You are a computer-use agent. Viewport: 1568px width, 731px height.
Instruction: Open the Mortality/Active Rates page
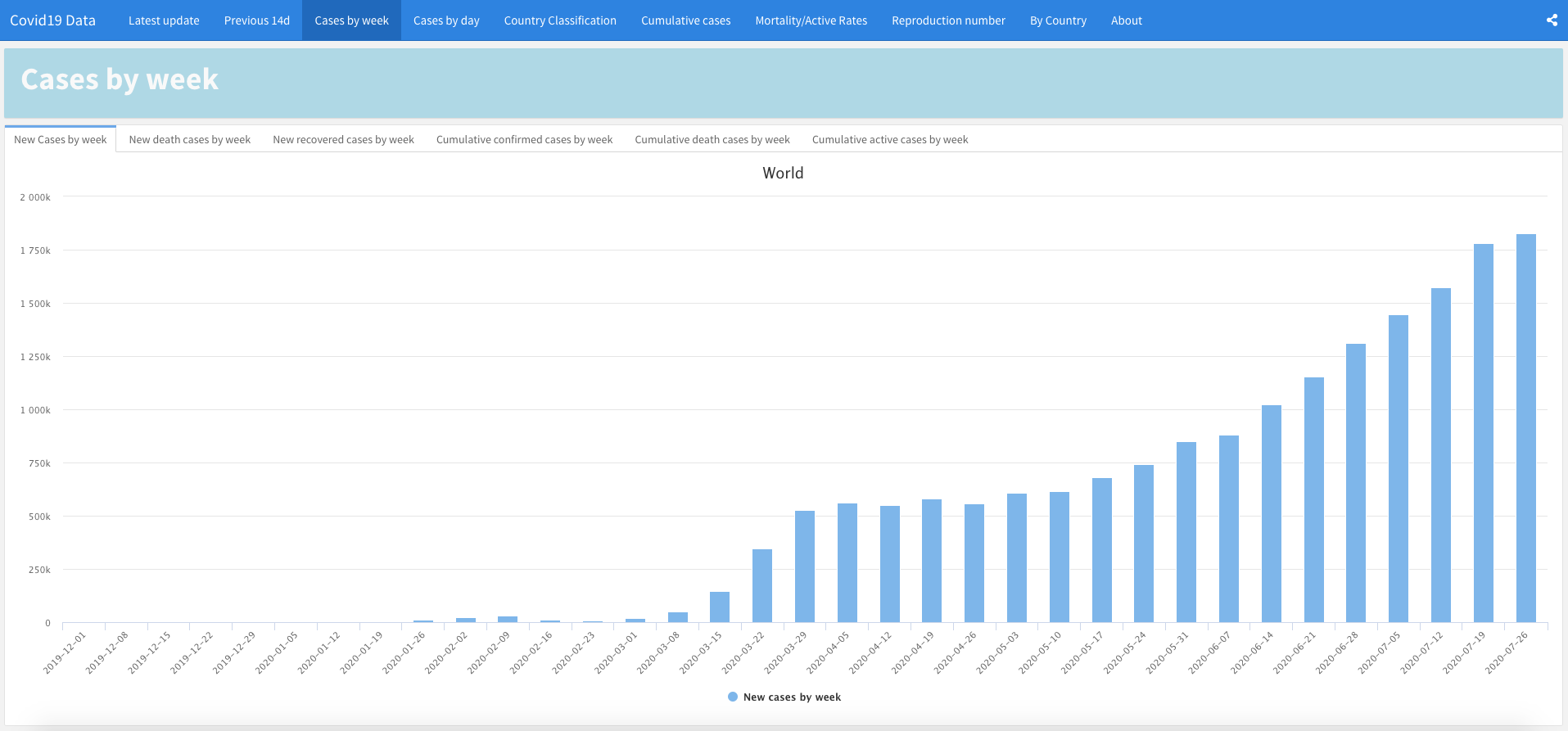[811, 20]
